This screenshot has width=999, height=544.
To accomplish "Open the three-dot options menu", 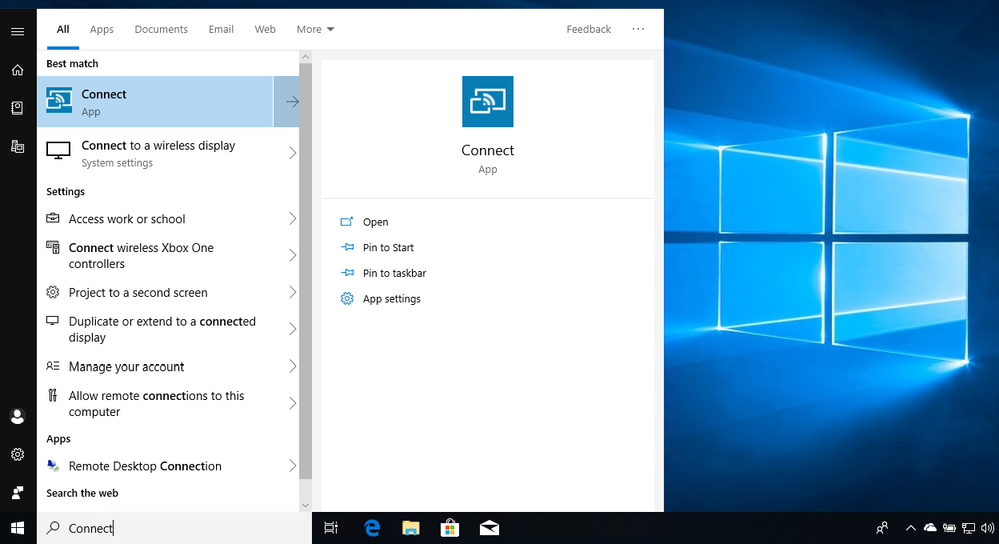I will click(x=638, y=29).
